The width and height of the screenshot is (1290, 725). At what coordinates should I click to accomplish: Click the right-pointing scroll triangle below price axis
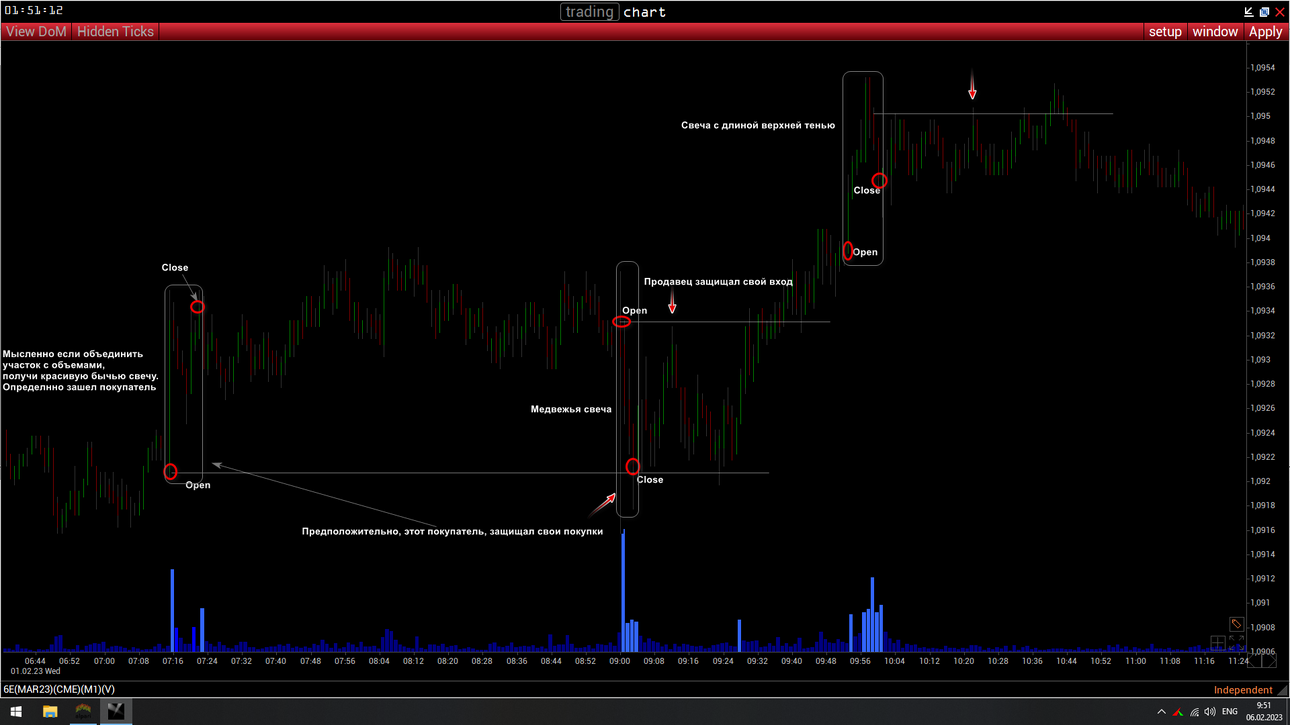click(1269, 661)
